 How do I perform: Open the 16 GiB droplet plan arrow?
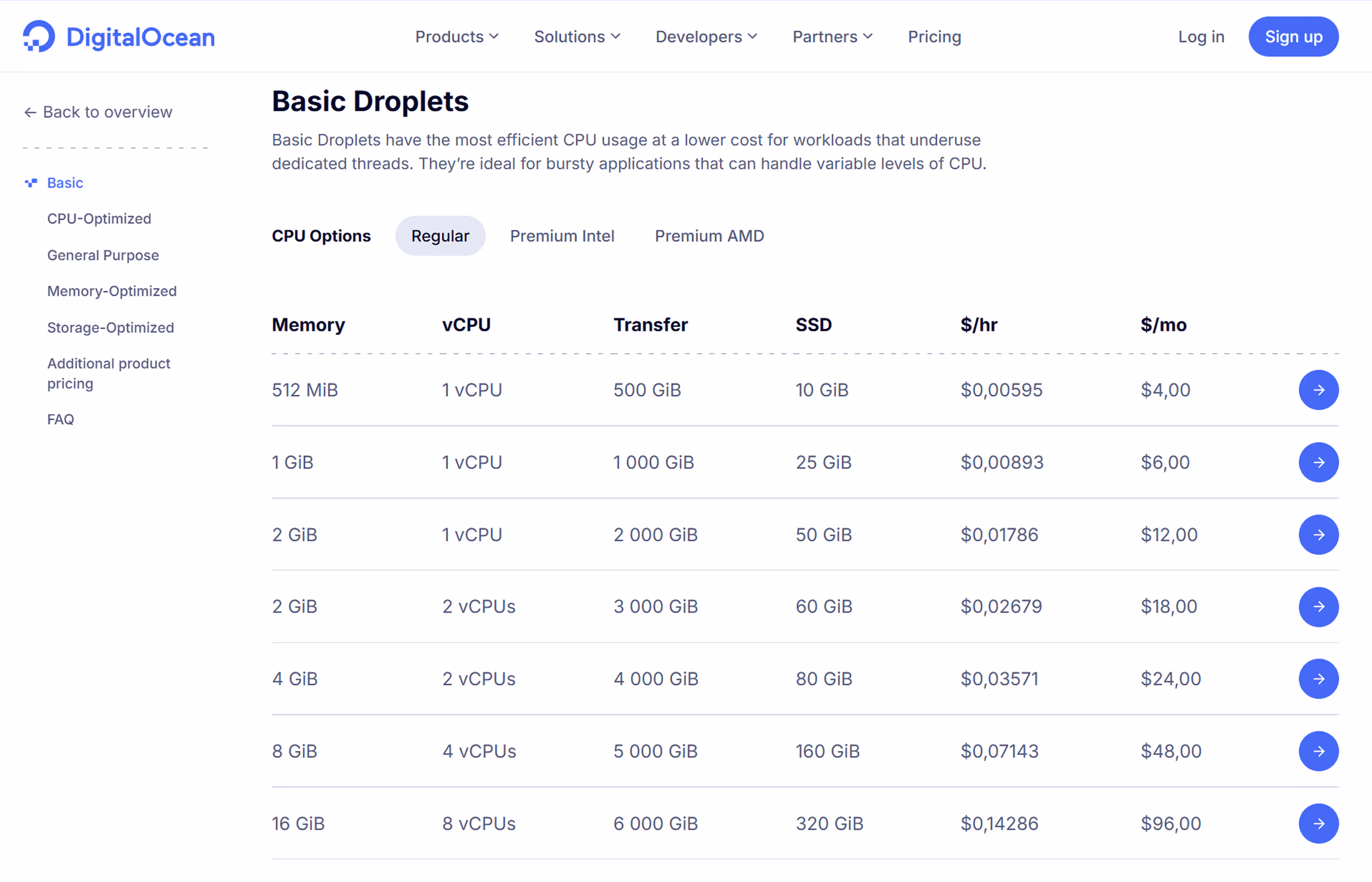[1318, 823]
